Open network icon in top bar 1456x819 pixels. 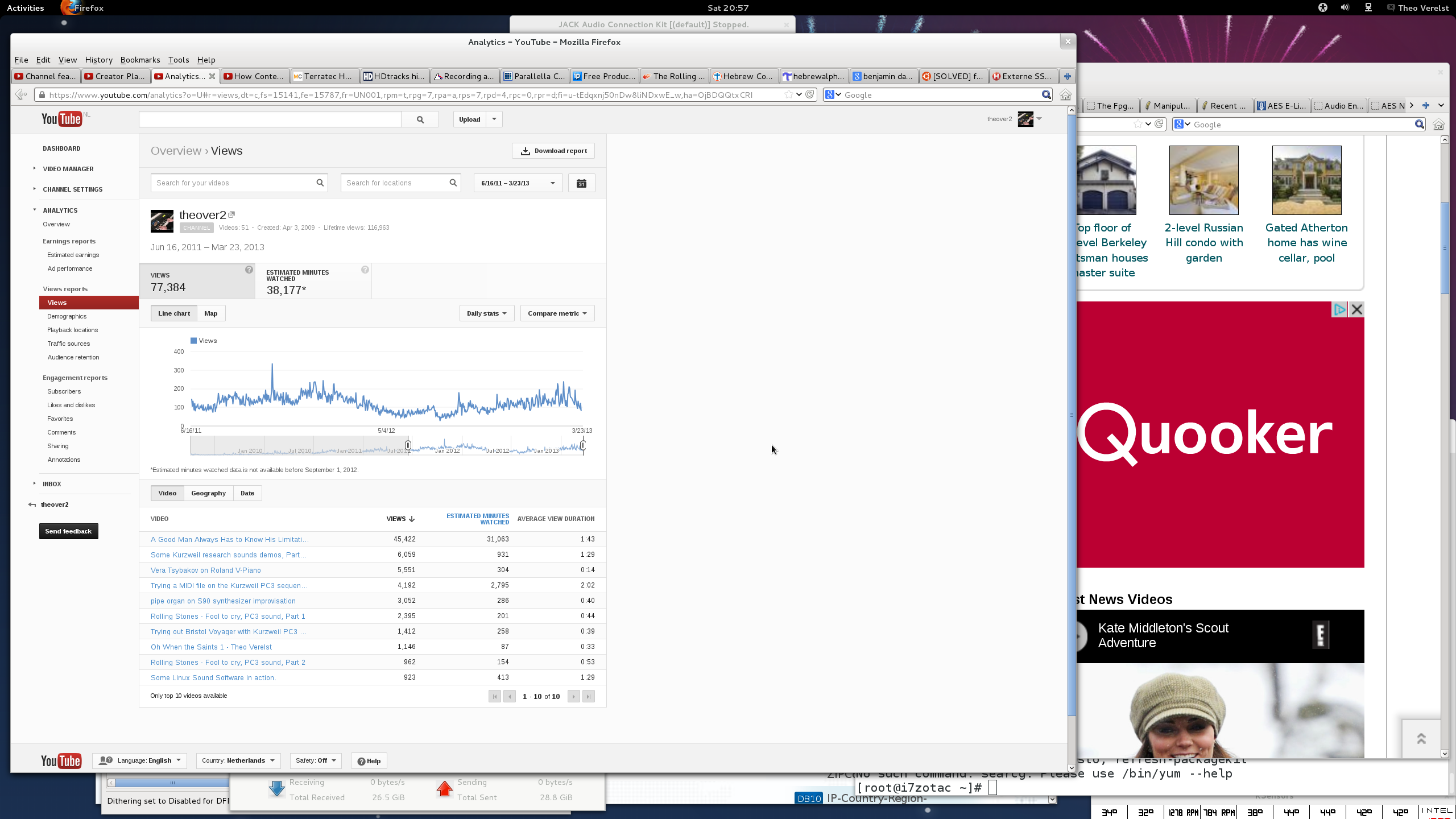tap(1368, 7)
